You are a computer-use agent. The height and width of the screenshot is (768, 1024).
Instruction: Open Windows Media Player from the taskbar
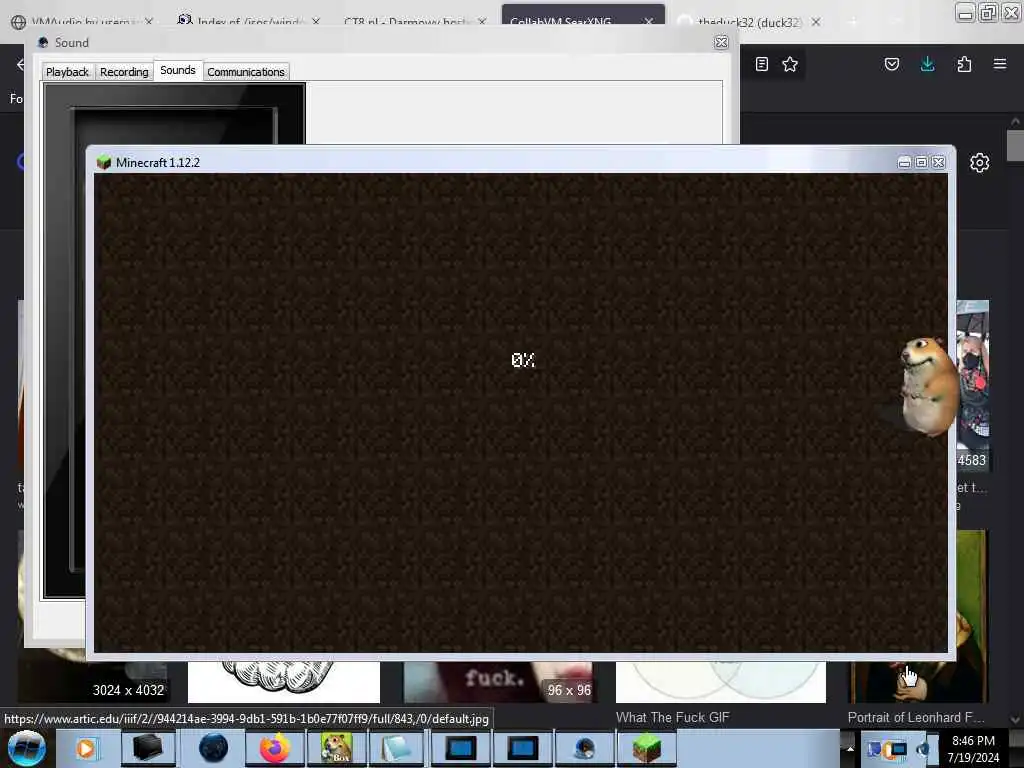coord(85,748)
